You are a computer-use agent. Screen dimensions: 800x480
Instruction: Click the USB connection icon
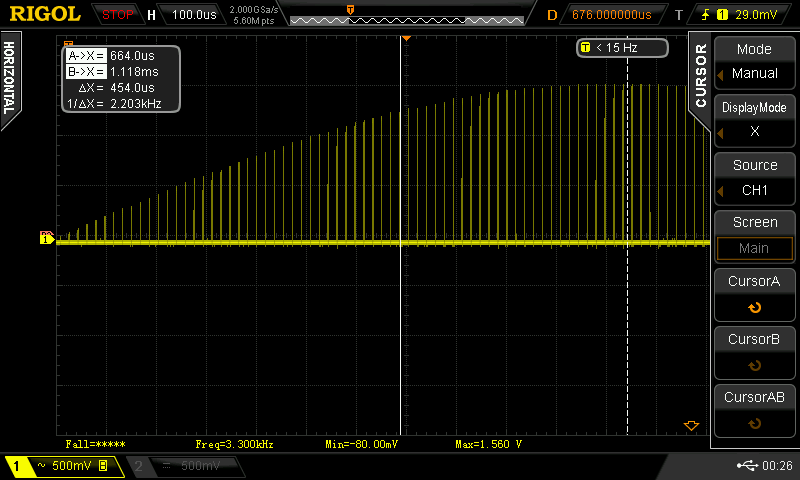coord(745,465)
